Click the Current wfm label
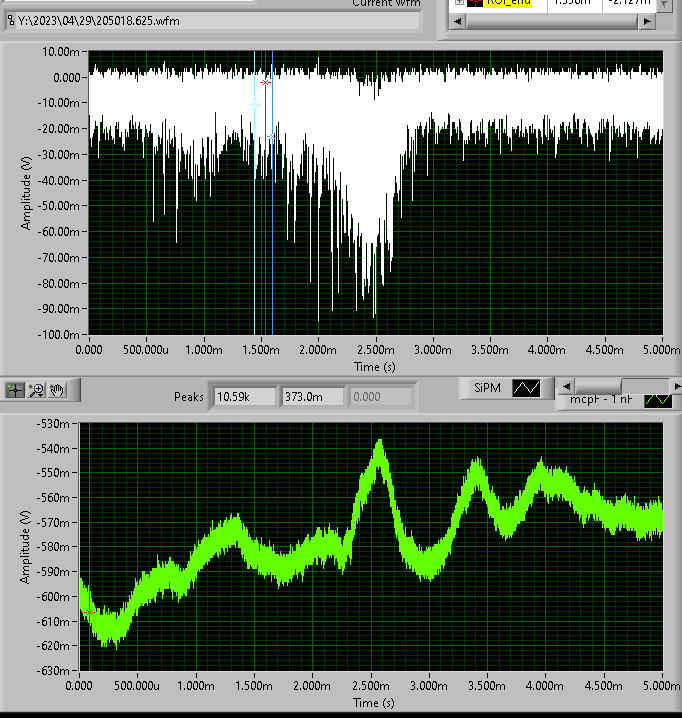Image resolution: width=682 pixels, height=718 pixels. click(386, 3)
